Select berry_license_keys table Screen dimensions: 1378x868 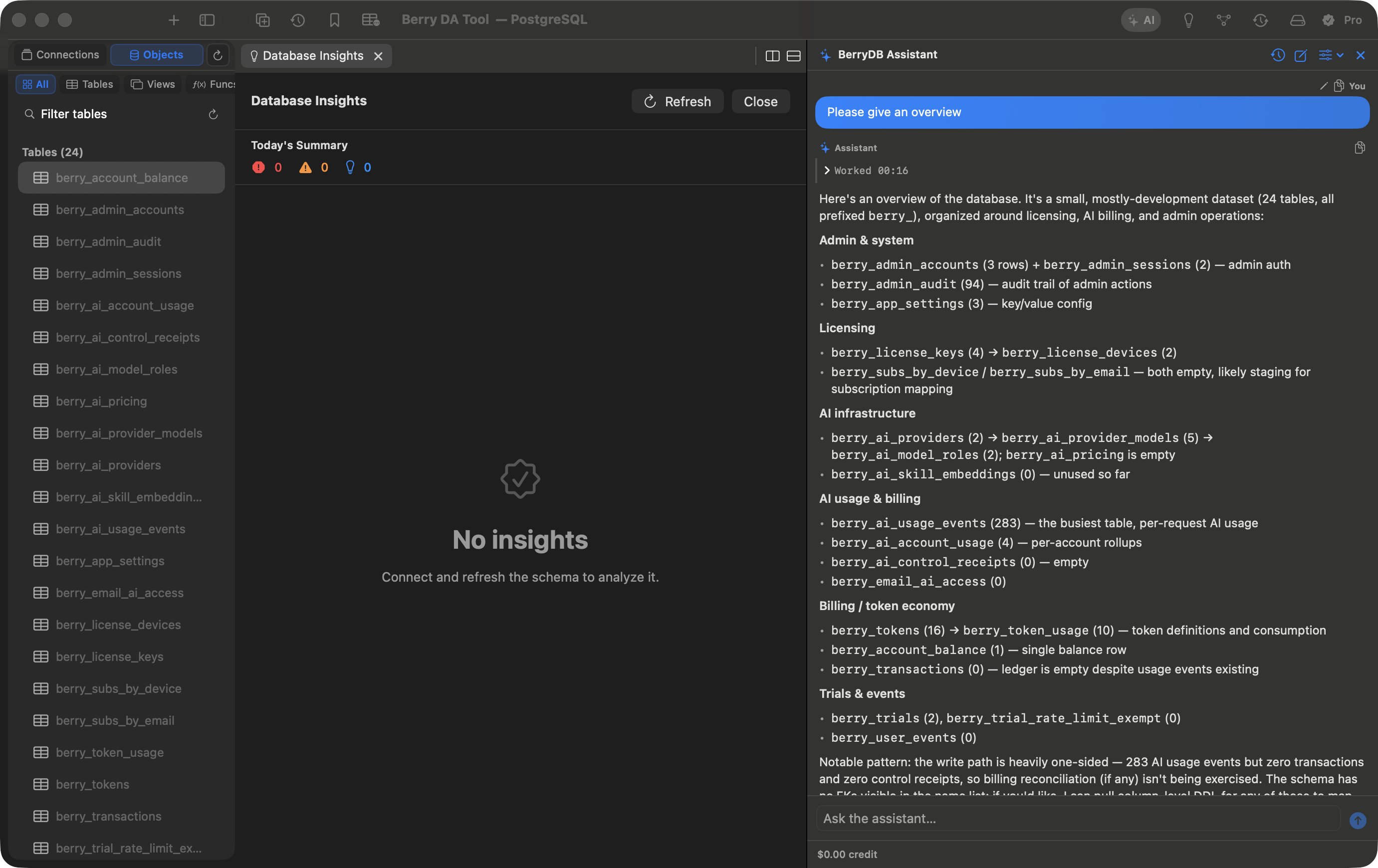(121, 657)
